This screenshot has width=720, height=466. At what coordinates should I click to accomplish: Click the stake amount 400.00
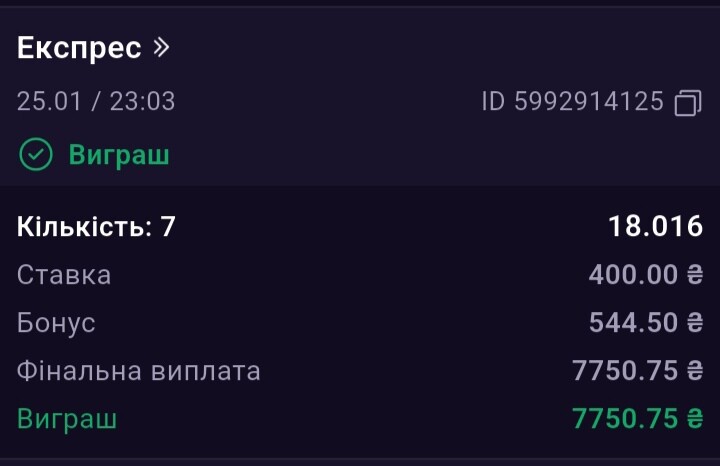(x=633, y=275)
